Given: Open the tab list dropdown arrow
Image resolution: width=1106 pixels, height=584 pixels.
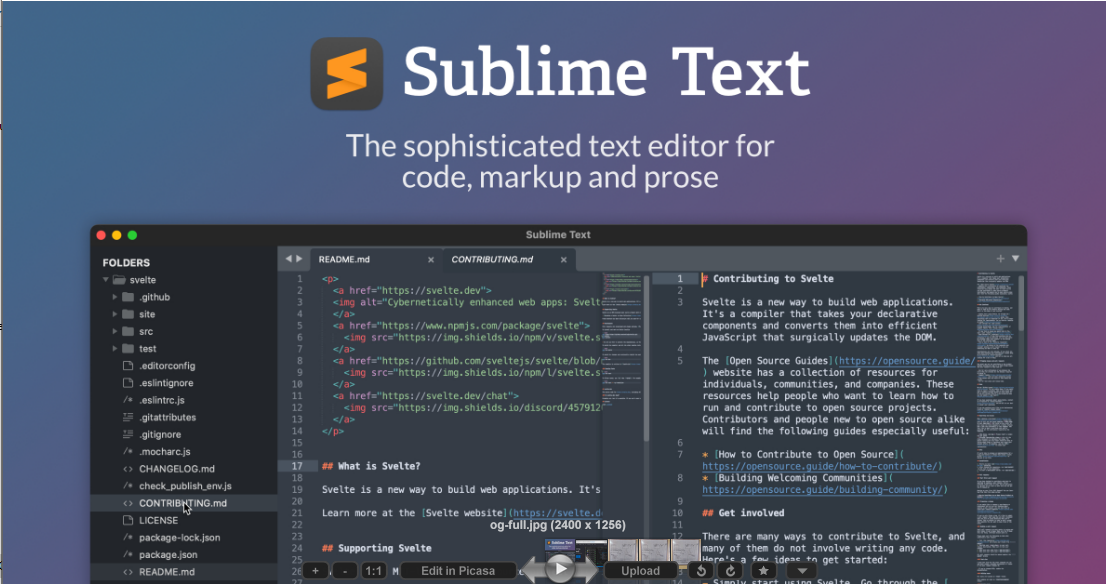Looking at the screenshot, I should click(1016, 259).
